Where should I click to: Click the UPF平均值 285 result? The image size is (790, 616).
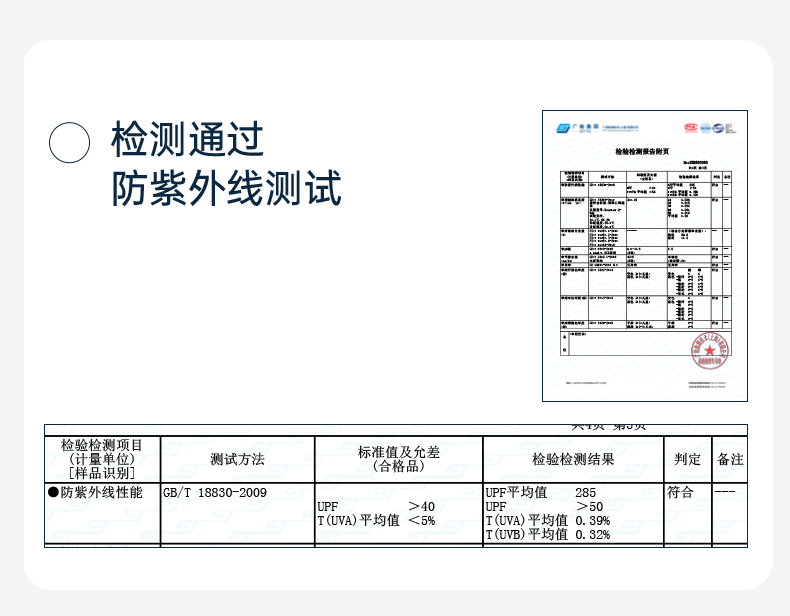(541, 492)
